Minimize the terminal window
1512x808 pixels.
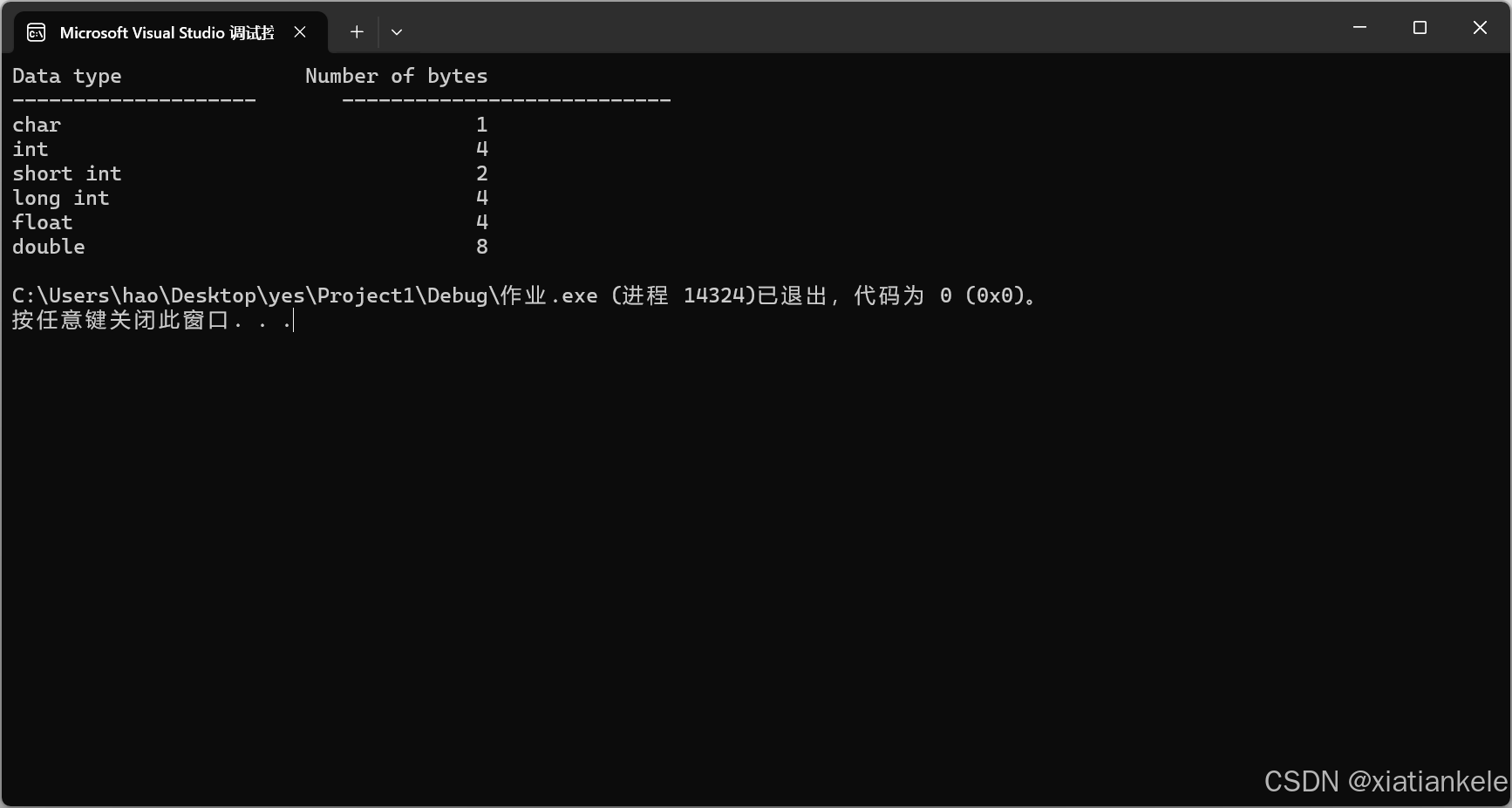tap(1359, 27)
